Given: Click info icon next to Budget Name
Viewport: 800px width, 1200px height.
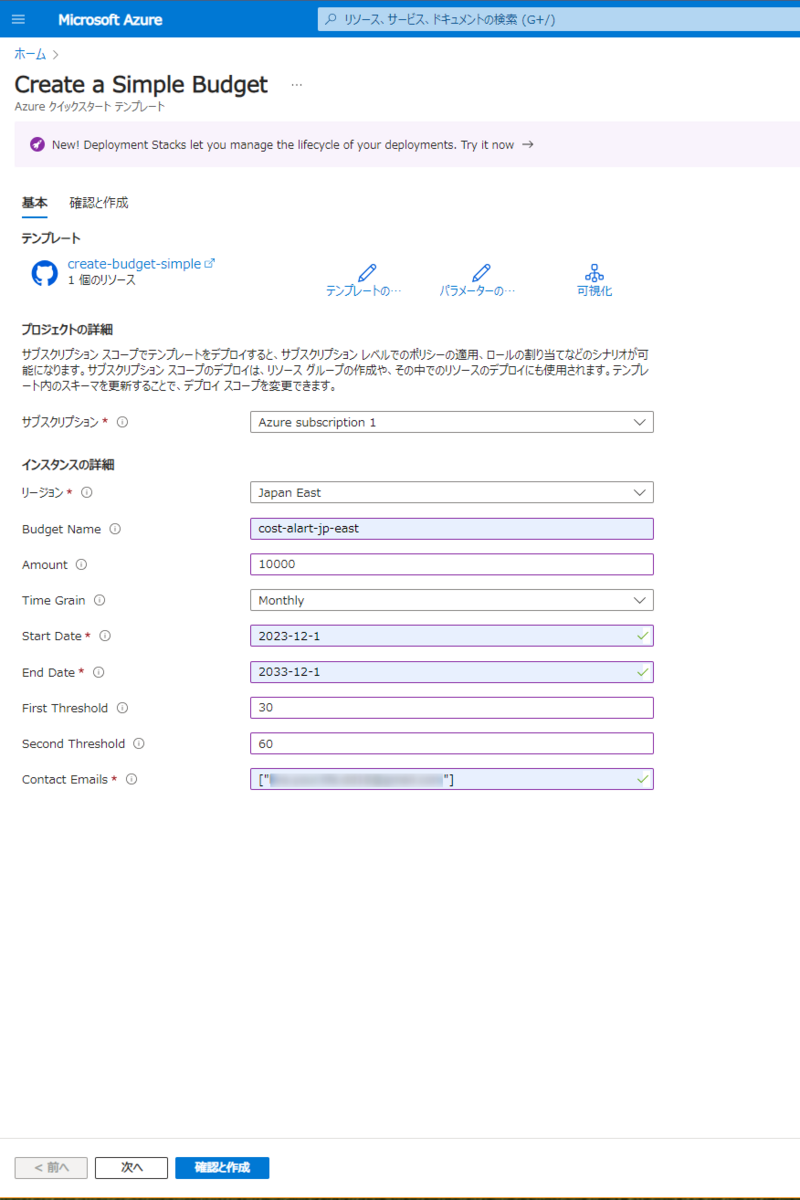Looking at the screenshot, I should click(115, 529).
